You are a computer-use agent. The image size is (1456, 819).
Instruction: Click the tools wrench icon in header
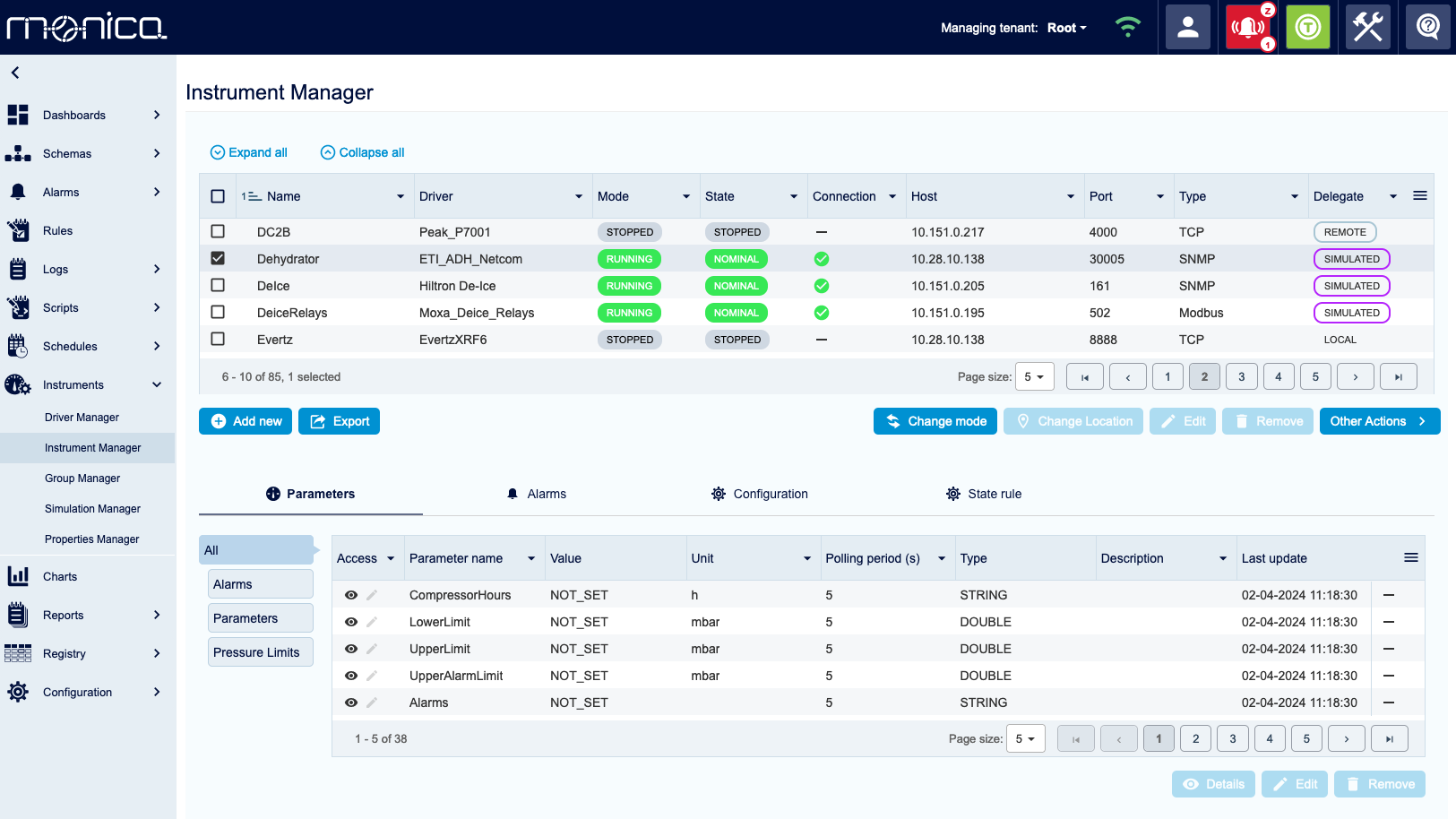[1367, 27]
